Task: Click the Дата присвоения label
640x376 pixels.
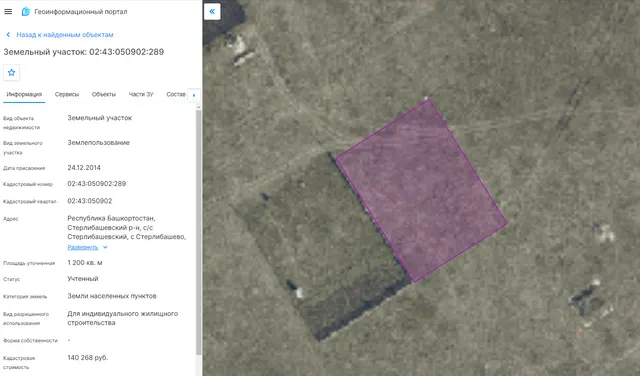Action: pos(24,168)
